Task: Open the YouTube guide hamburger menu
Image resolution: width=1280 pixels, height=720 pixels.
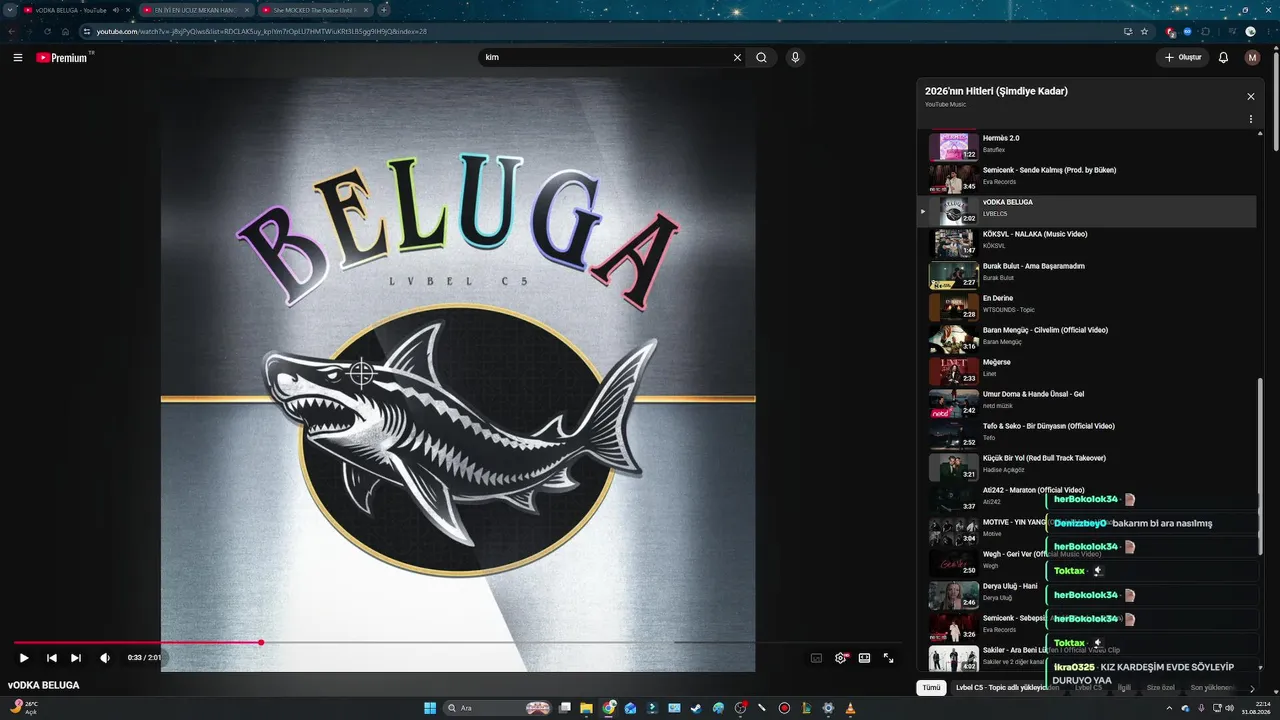Action: click(18, 58)
